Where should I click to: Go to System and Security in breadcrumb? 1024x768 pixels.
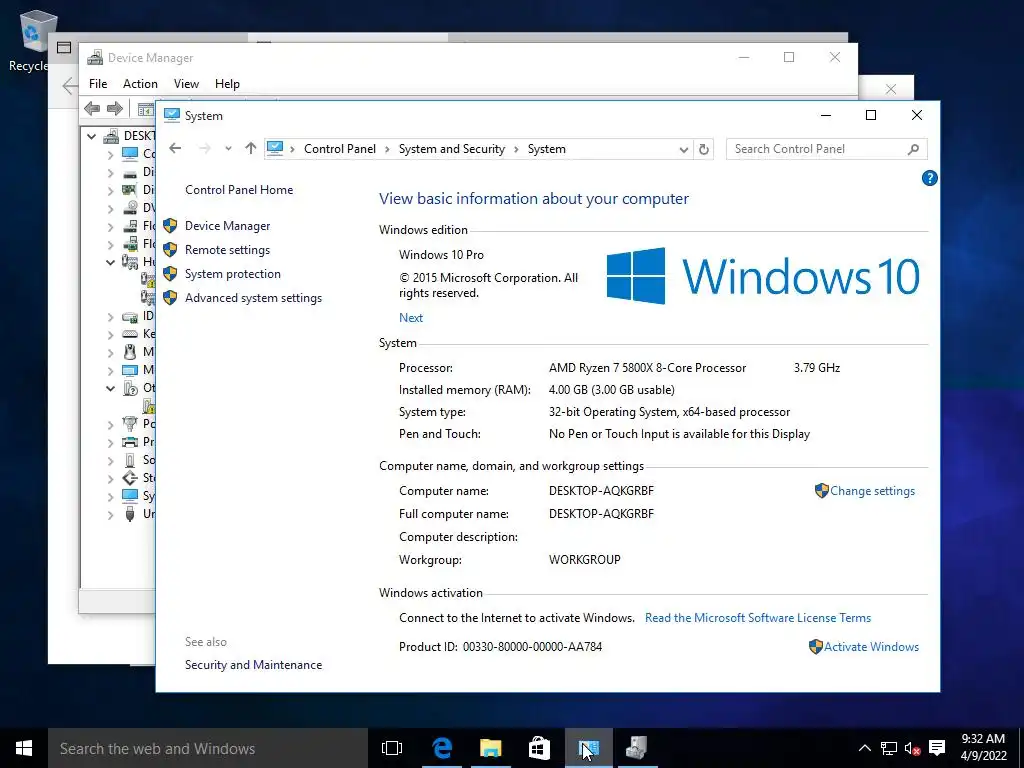click(x=452, y=149)
